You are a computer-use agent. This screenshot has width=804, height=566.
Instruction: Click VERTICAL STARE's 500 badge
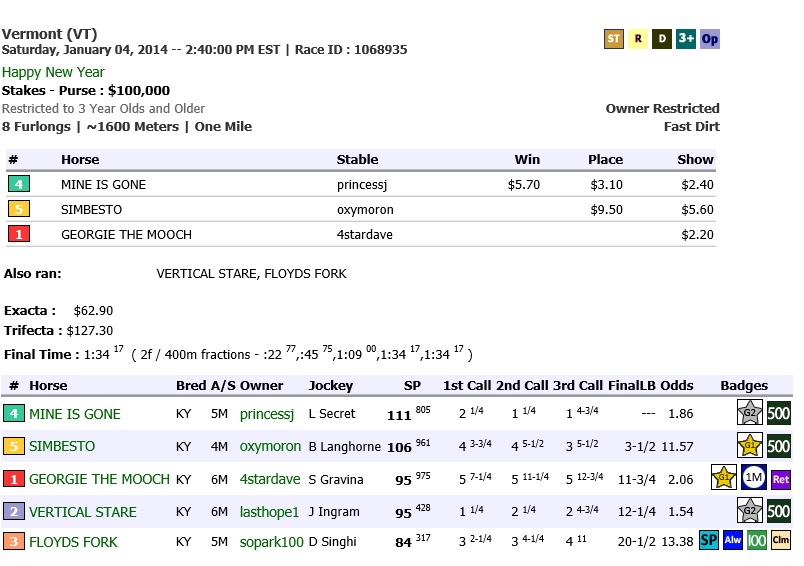click(x=779, y=511)
